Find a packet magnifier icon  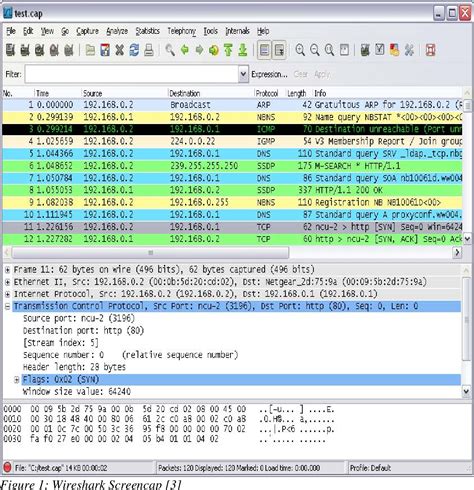coord(170,50)
